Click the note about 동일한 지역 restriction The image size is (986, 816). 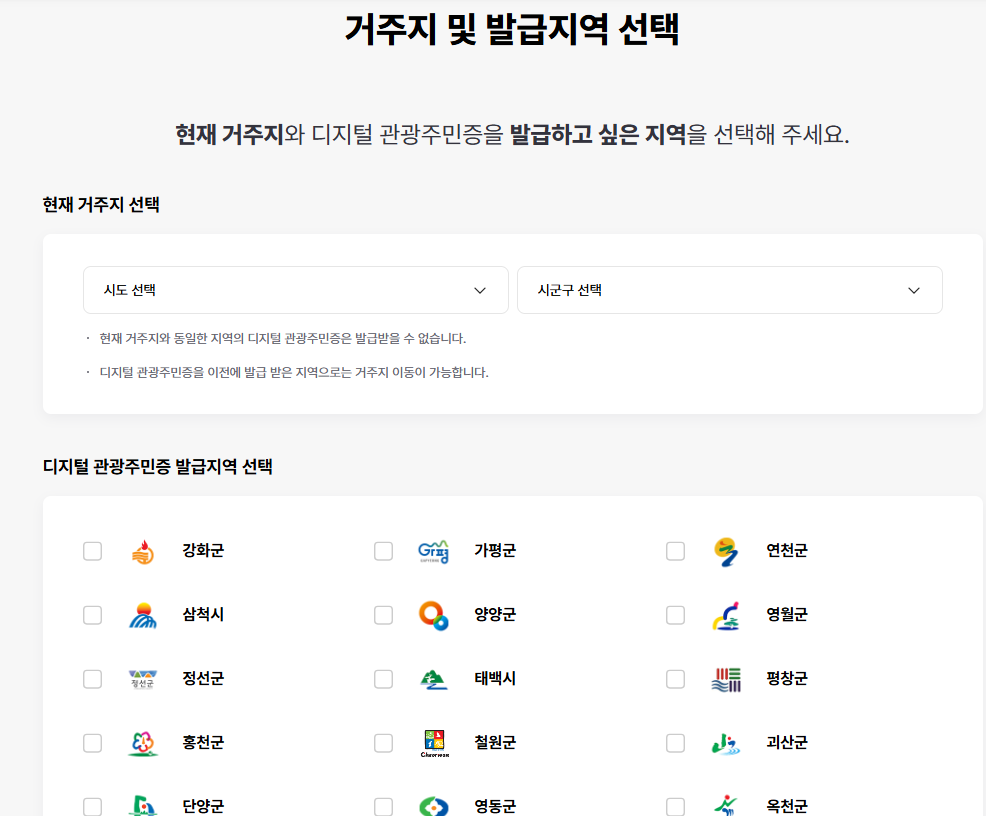coord(282,338)
